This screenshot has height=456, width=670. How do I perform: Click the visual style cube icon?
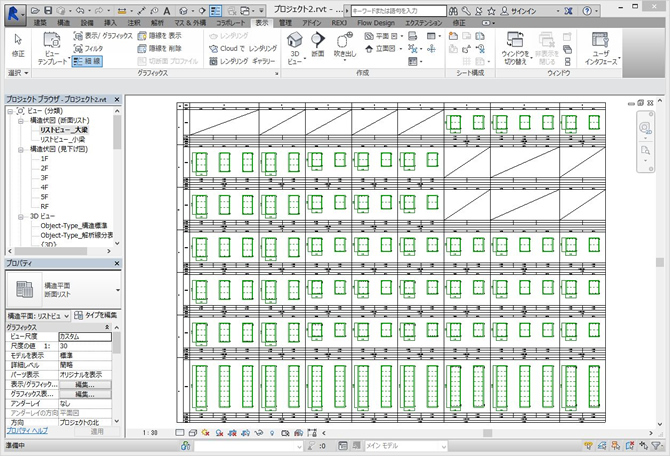(x=193, y=433)
